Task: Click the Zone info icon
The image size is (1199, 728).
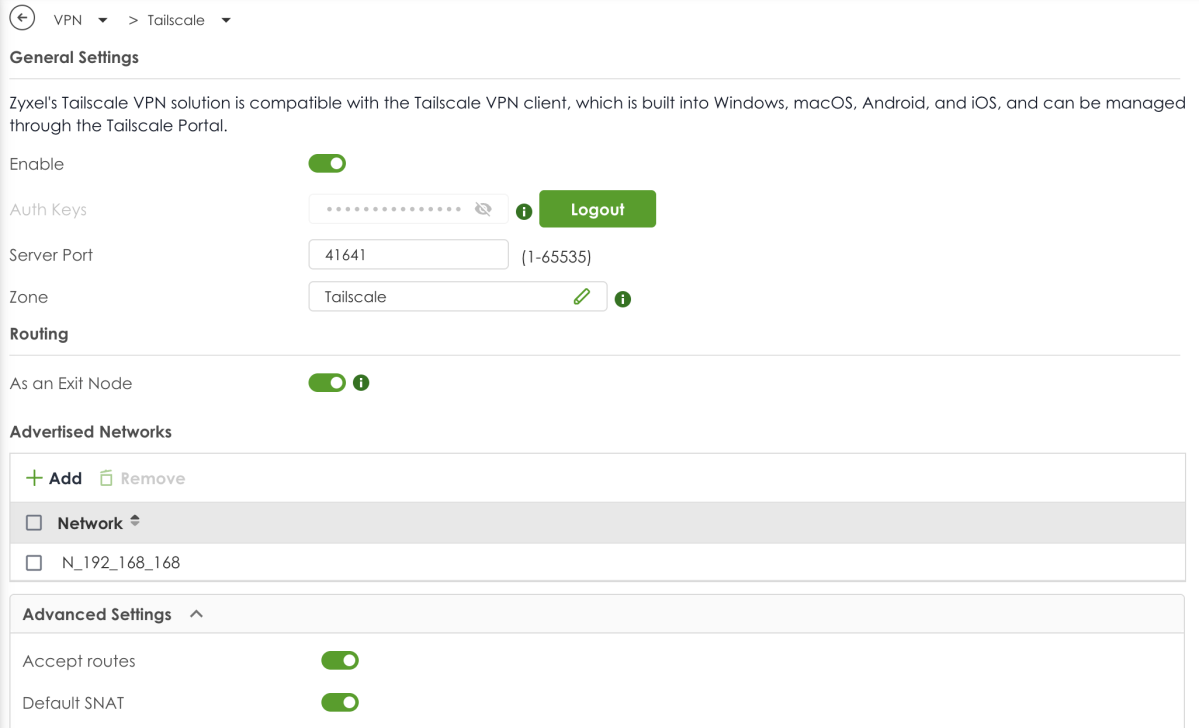Action: 623,298
